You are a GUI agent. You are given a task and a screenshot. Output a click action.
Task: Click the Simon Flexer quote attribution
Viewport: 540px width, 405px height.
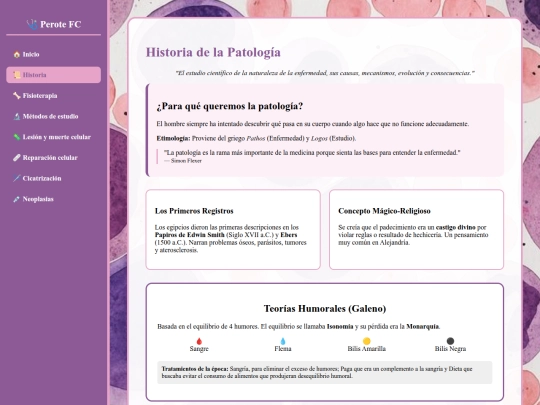pos(183,161)
